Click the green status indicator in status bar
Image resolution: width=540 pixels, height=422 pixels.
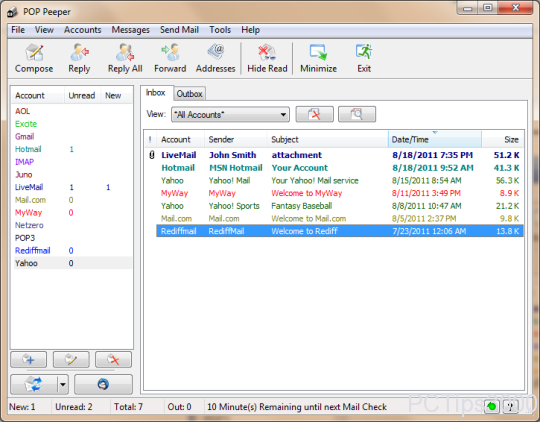click(492, 406)
